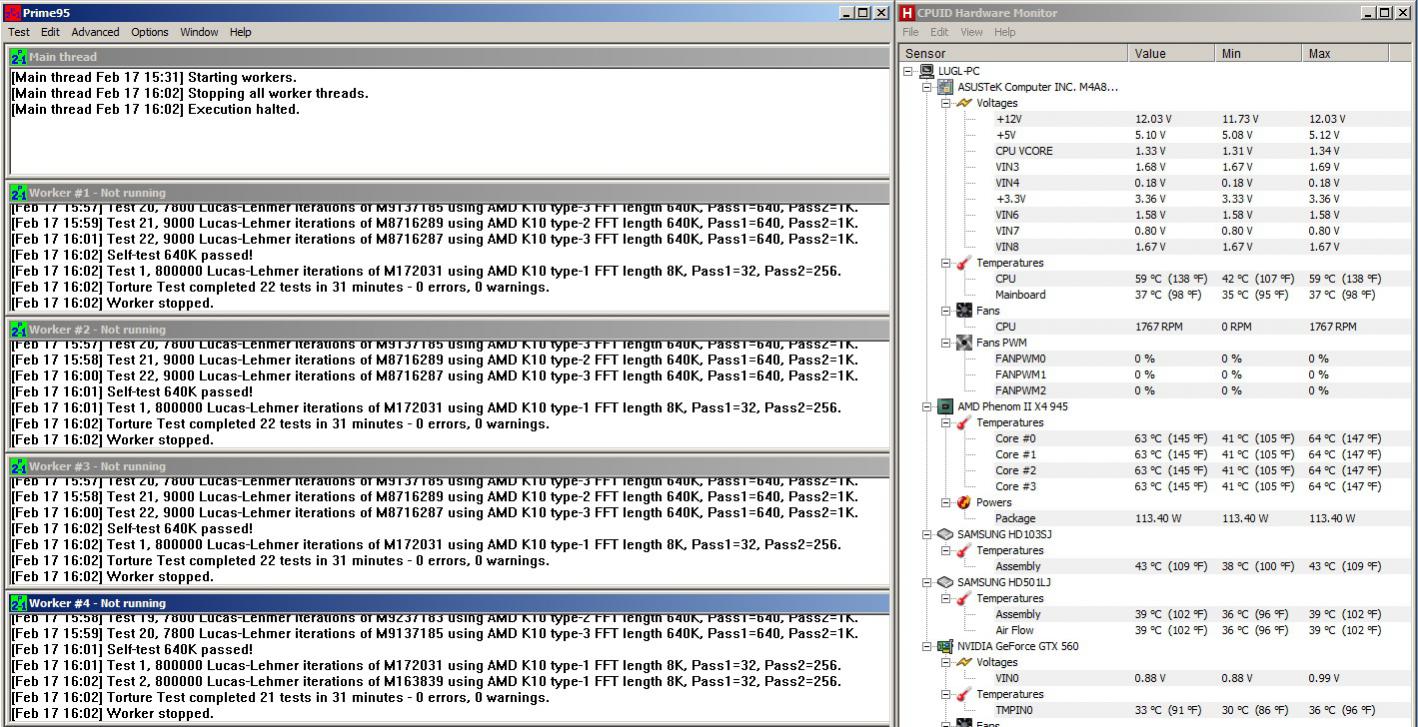Click the AMD Phenom II processor icon
Screen dimensions: 1418x727
tap(945, 407)
